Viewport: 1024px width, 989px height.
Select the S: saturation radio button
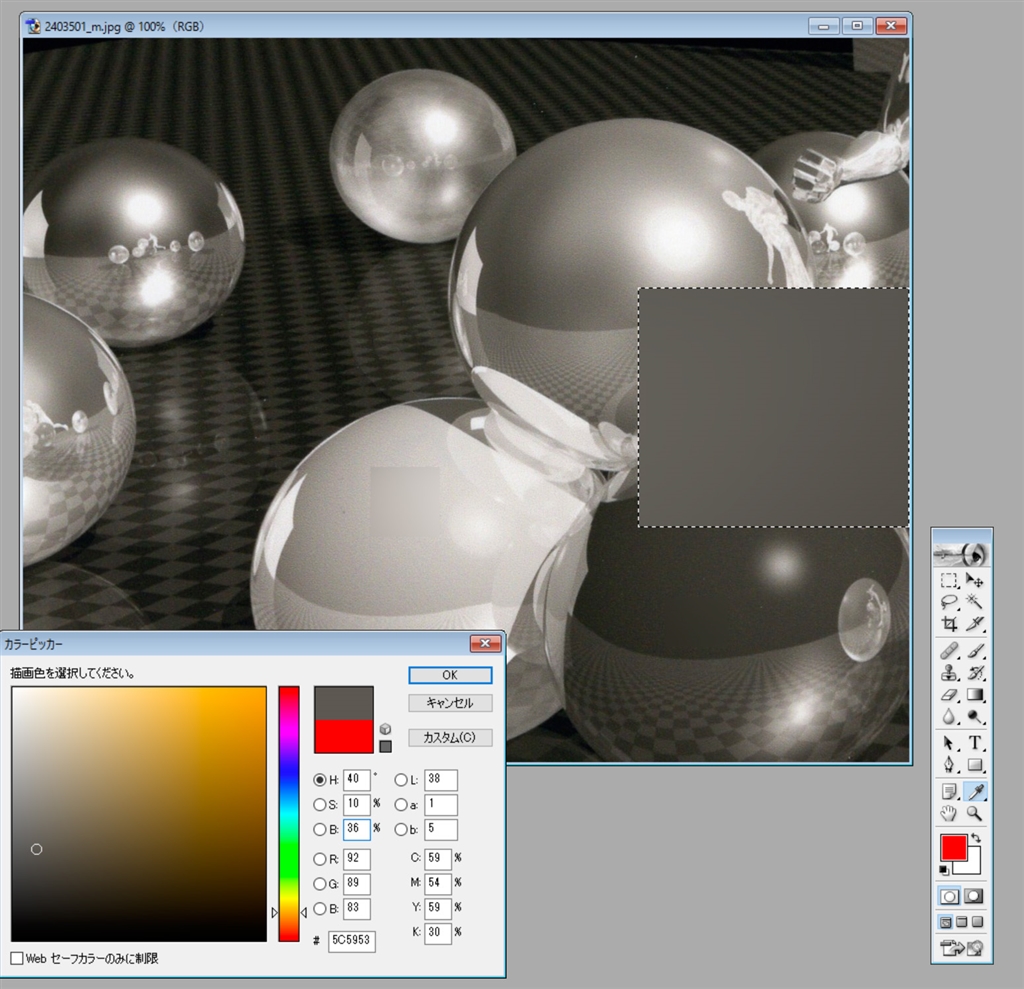click(x=320, y=804)
